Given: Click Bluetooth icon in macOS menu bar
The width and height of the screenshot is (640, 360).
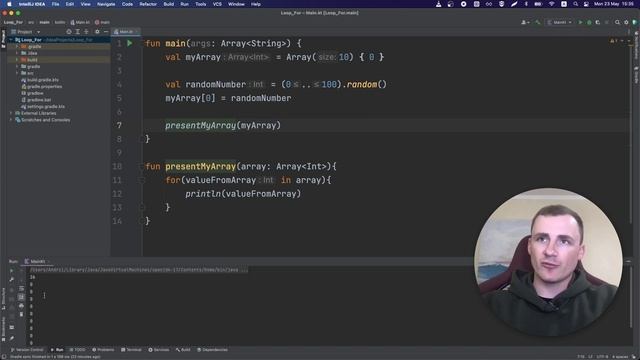Looking at the screenshot, I should point(526,4).
